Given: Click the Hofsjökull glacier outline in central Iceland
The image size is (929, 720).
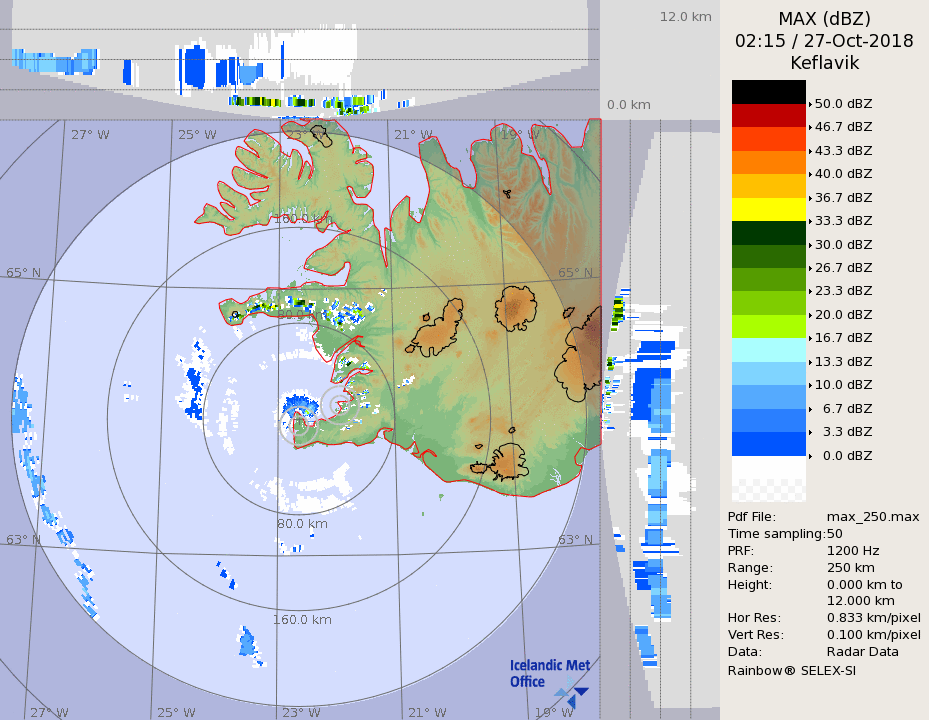Looking at the screenshot, I should [x=518, y=308].
